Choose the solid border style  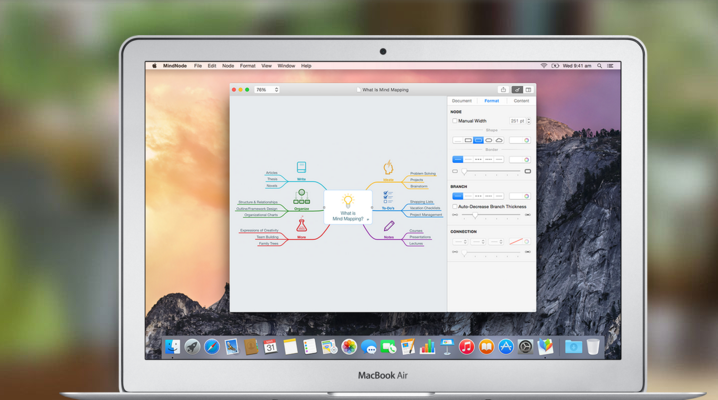point(457,159)
